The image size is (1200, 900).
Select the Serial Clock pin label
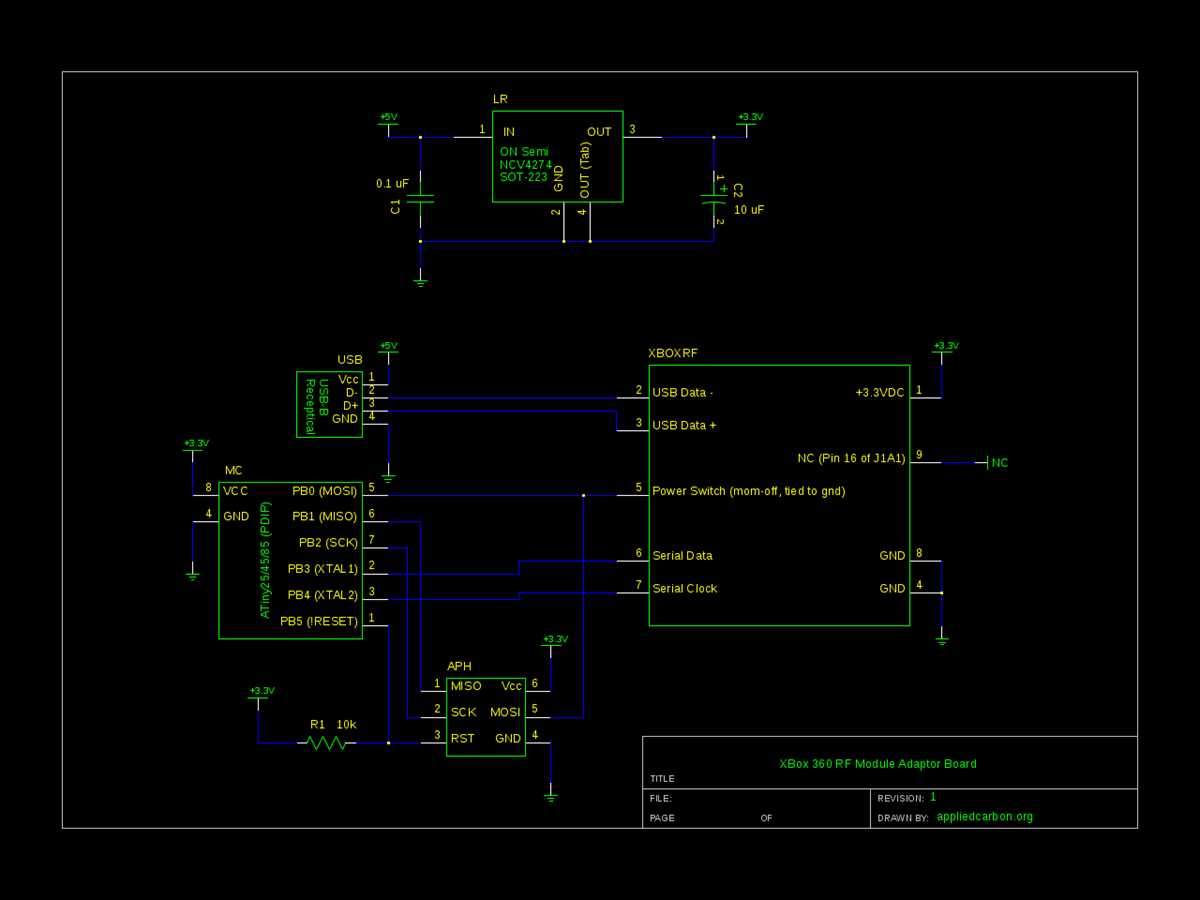684,588
